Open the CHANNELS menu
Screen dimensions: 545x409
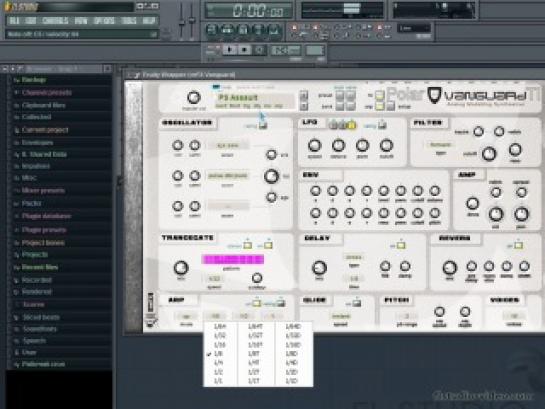[55, 21]
